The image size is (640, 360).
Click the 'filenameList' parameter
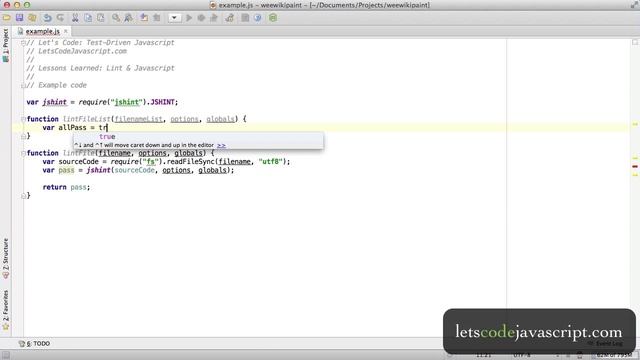pyautogui.click(x=138, y=119)
